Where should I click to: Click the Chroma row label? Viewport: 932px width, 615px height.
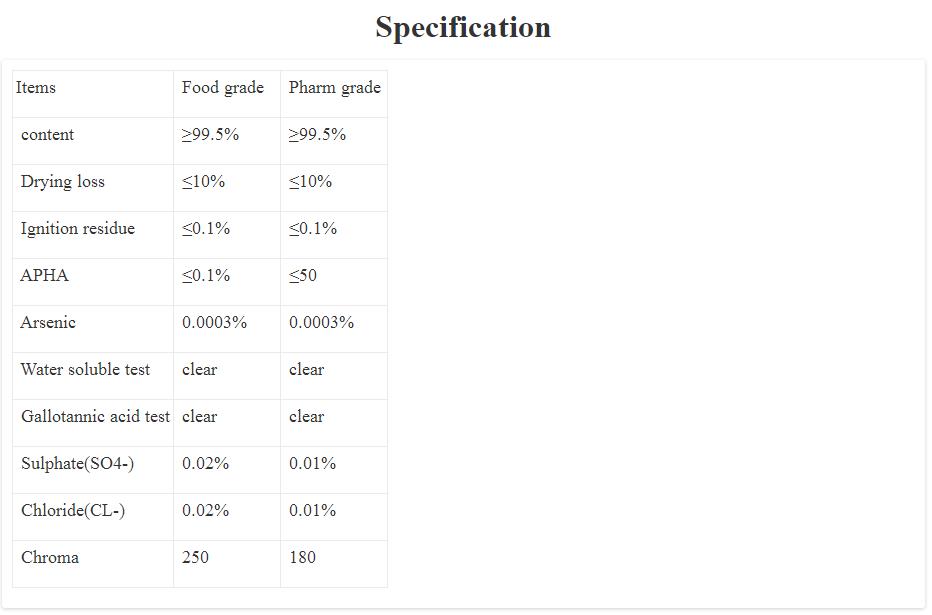click(x=50, y=557)
